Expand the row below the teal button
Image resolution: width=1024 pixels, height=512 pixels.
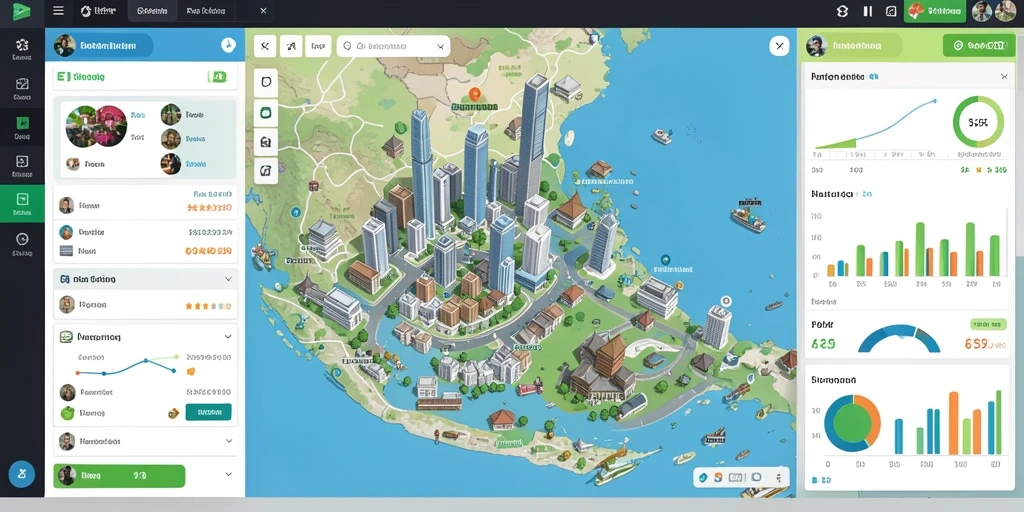click(x=229, y=441)
